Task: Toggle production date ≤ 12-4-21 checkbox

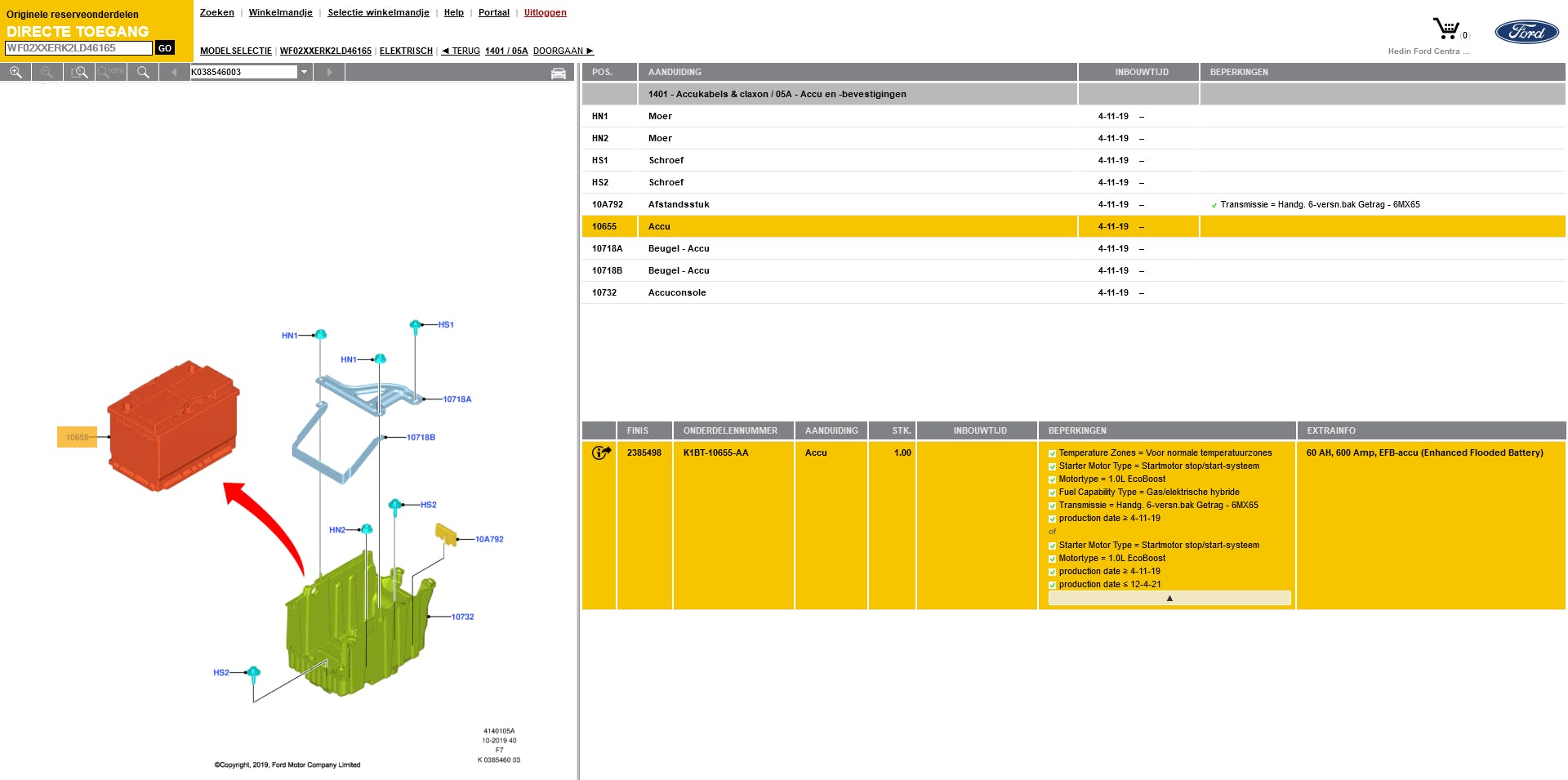Action: pos(1053,585)
